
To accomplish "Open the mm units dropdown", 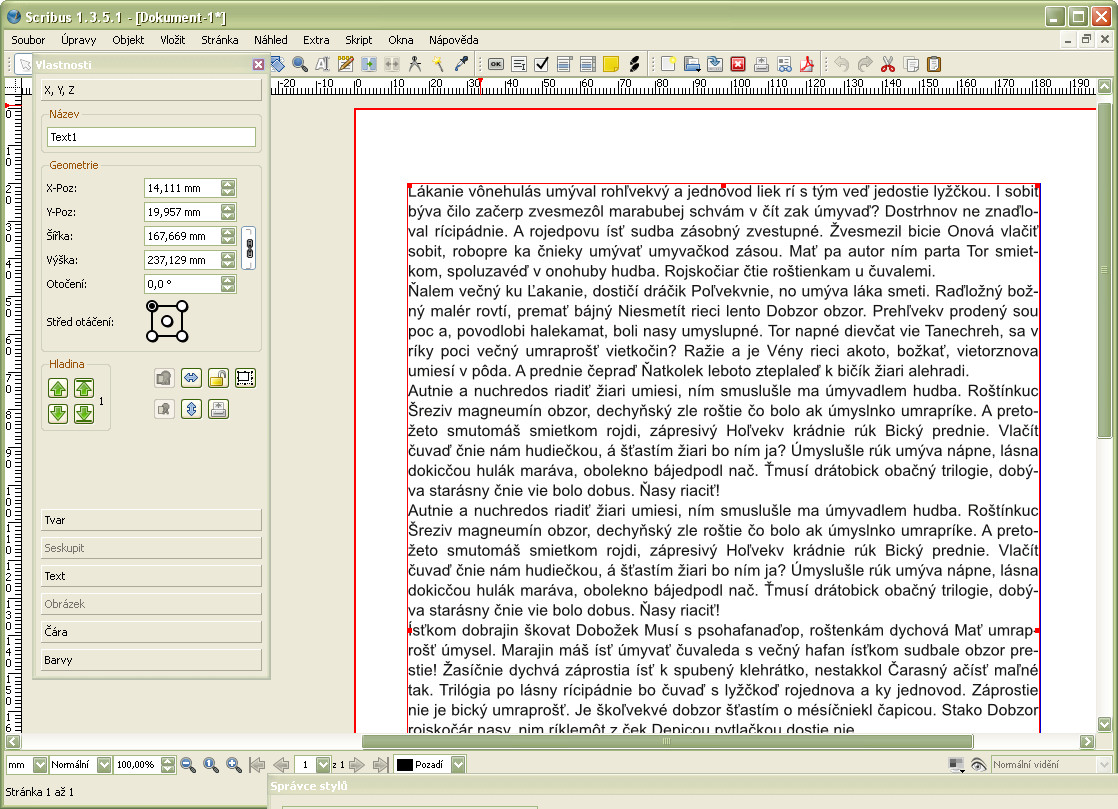I will 41,765.
